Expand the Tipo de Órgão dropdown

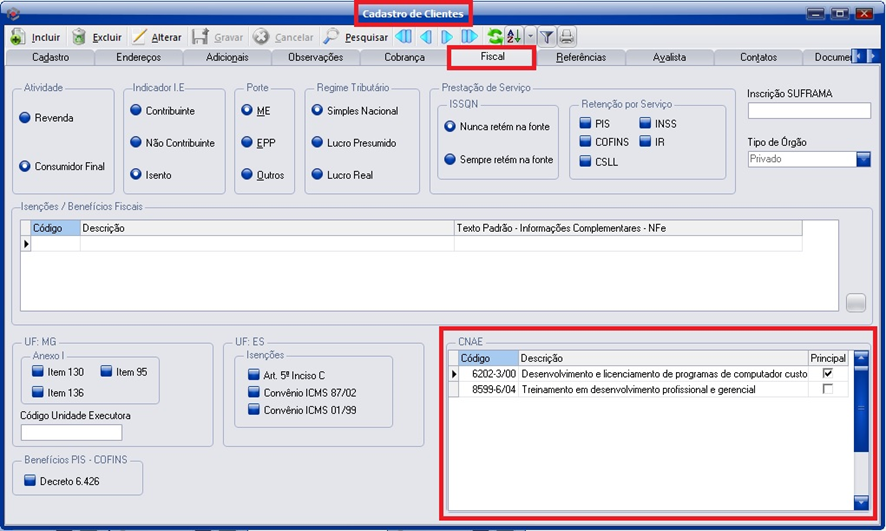(863, 159)
